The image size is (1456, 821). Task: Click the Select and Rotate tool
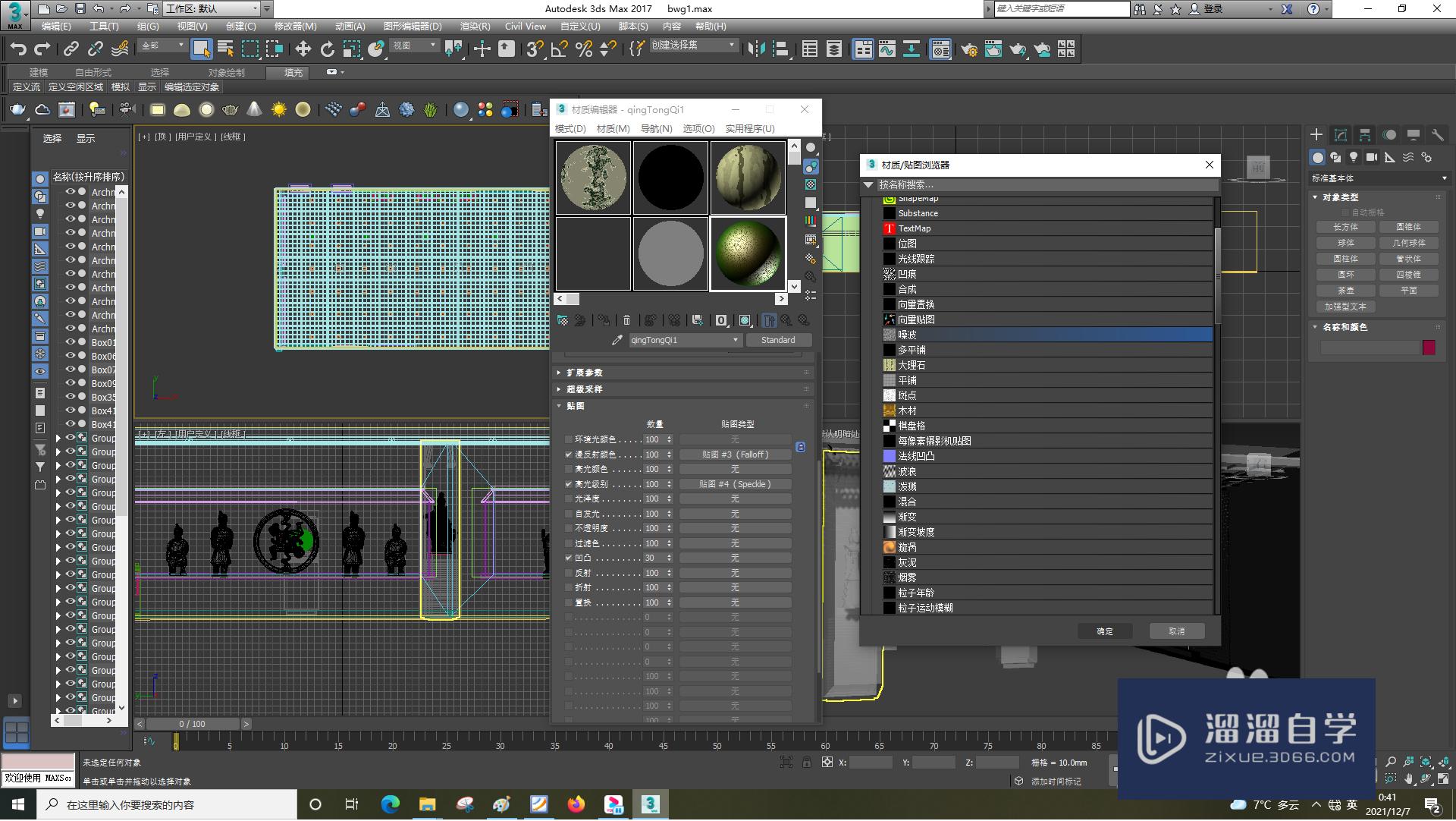pos(327,49)
